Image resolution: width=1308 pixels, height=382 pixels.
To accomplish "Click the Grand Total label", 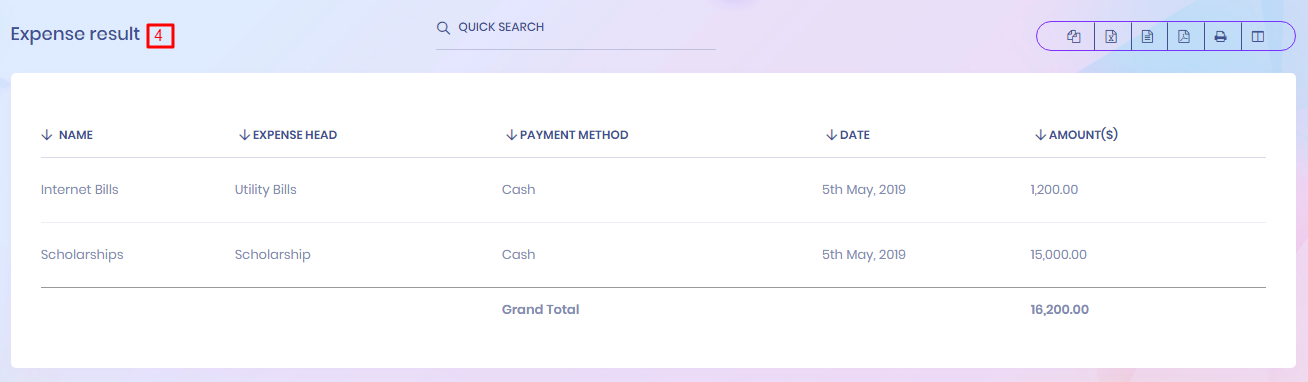I will click(x=541, y=309).
